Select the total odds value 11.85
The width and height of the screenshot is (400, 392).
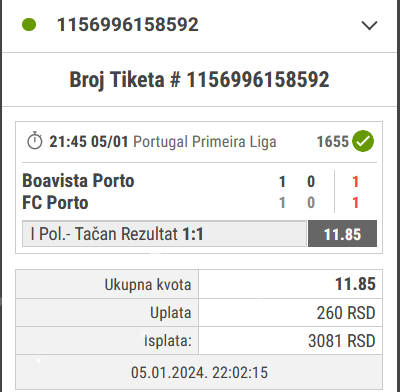[x=355, y=284]
